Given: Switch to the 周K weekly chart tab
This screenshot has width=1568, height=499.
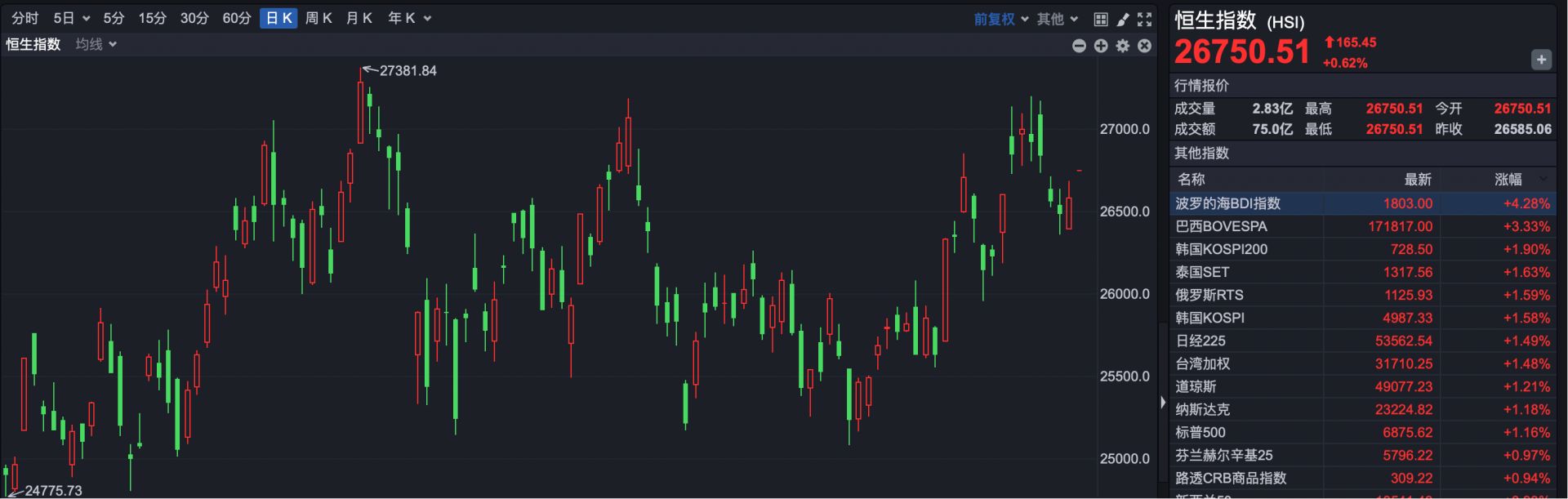Looking at the screenshot, I should [x=318, y=18].
